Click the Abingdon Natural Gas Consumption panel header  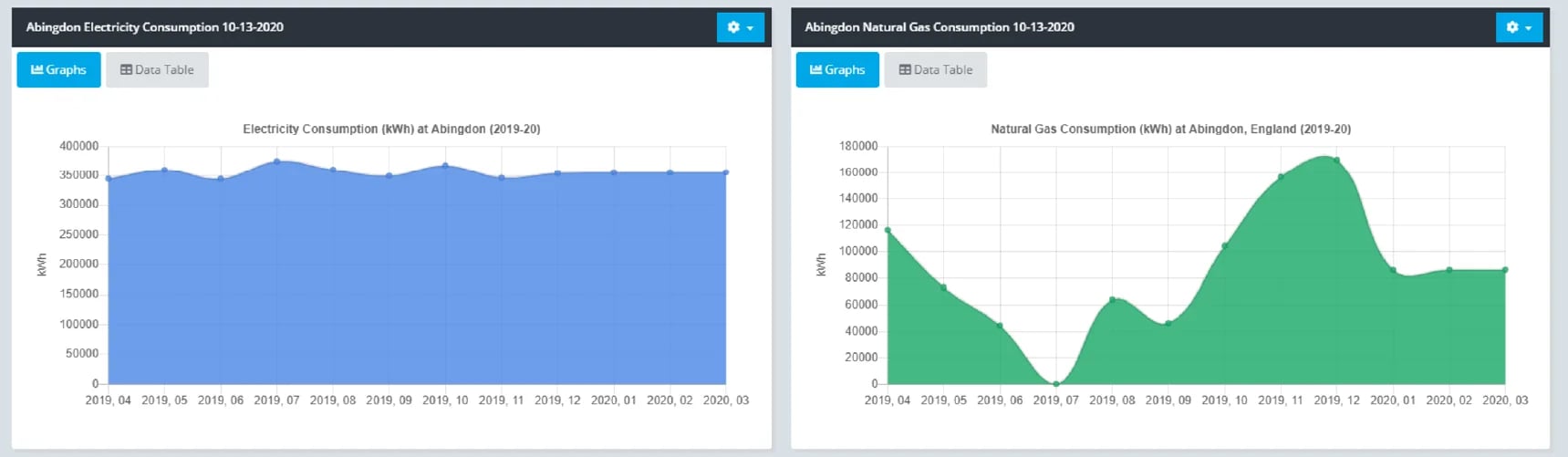point(939,27)
